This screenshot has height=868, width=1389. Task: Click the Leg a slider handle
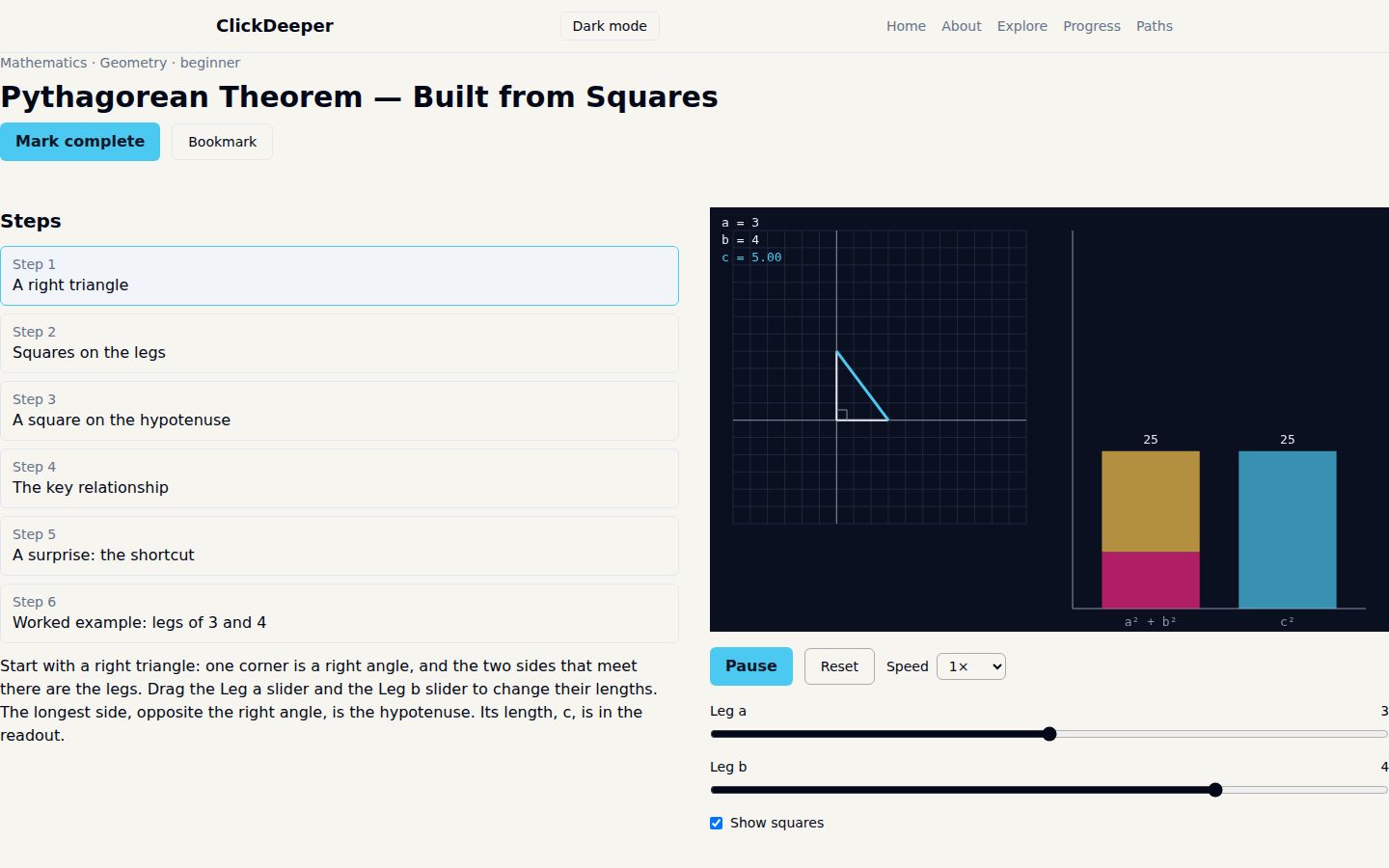[x=1049, y=734]
